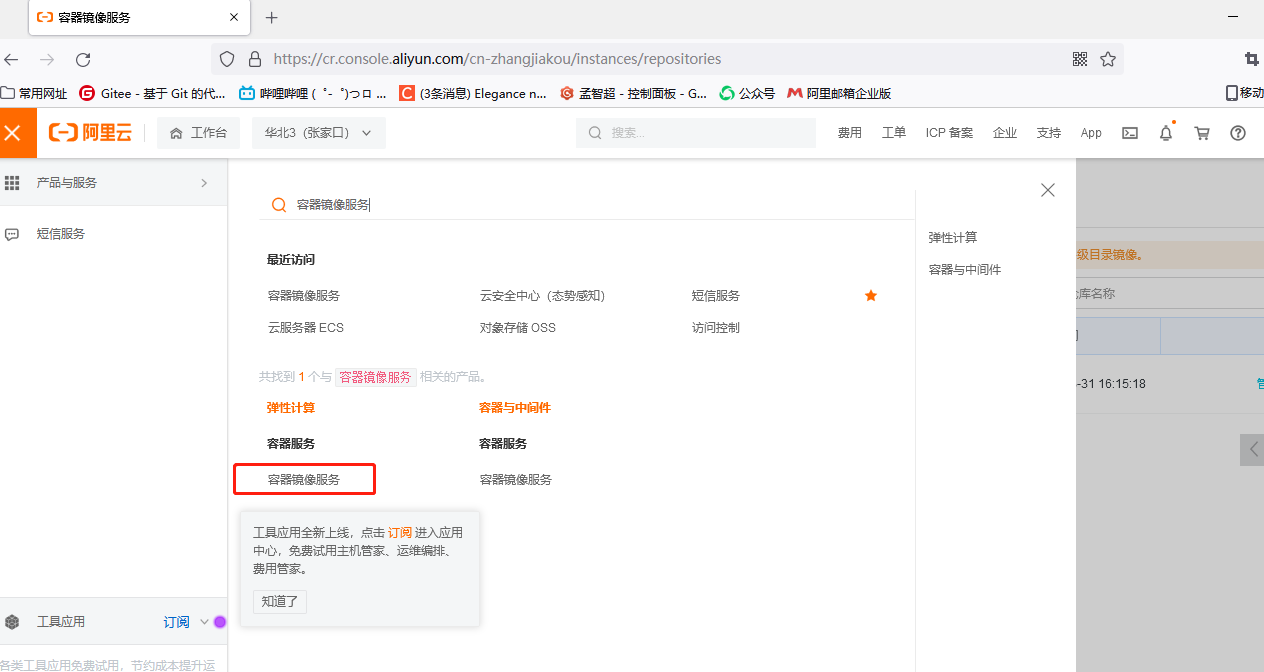Open the 费用 menu
This screenshot has height=672, width=1264.
(x=850, y=133)
